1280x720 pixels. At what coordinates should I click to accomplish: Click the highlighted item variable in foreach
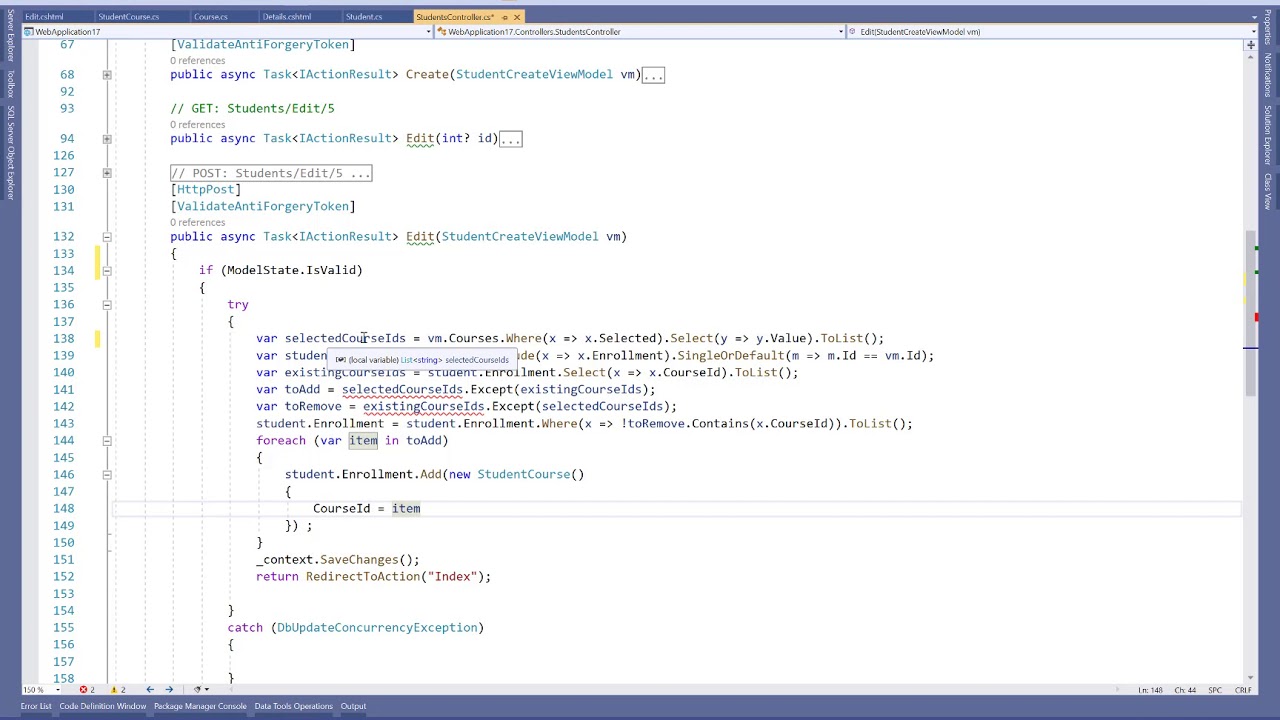pyautogui.click(x=363, y=440)
